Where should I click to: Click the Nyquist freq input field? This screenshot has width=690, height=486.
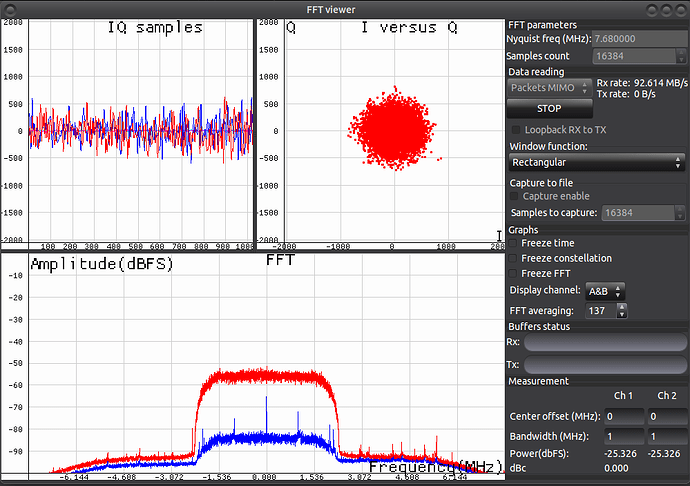coord(639,38)
